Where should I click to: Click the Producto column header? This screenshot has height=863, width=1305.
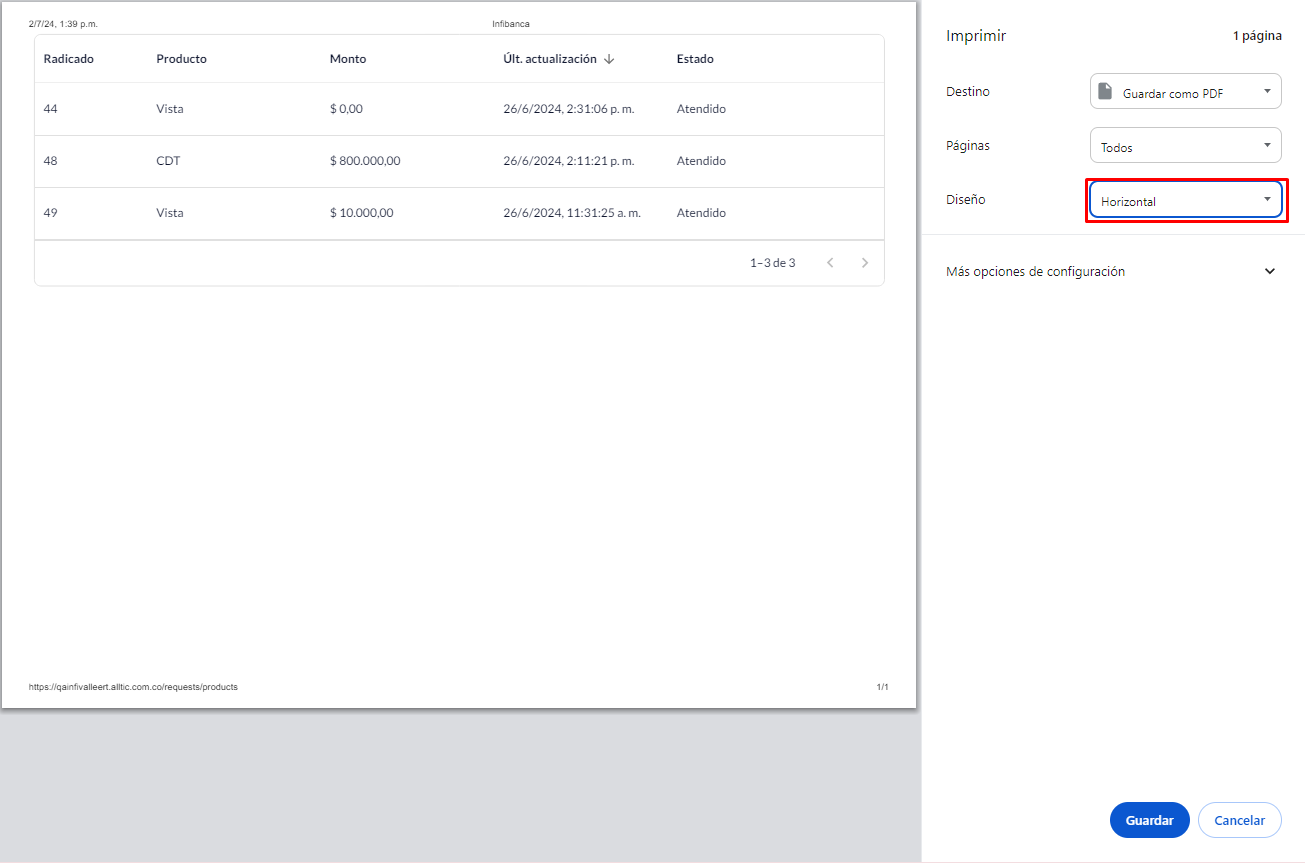(x=182, y=59)
